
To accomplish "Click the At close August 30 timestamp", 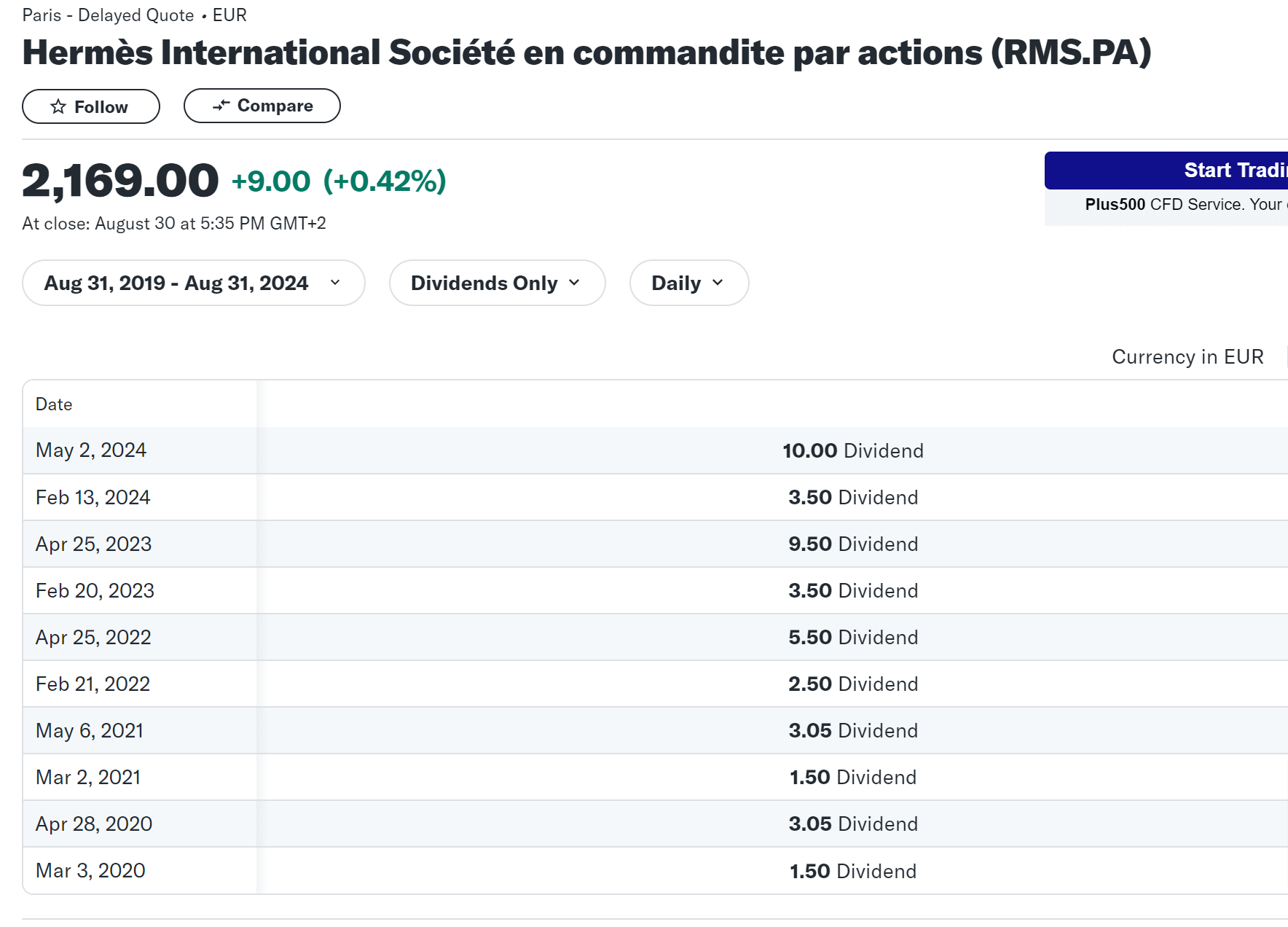I will click(x=174, y=224).
